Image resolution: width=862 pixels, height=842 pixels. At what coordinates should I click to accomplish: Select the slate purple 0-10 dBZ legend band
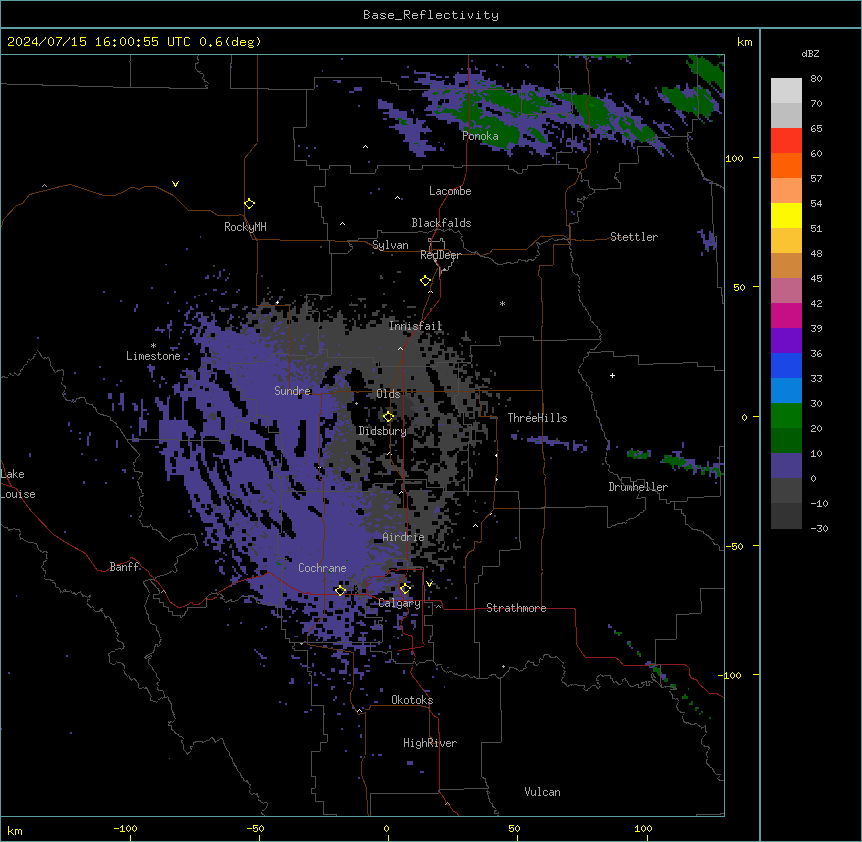click(x=786, y=466)
